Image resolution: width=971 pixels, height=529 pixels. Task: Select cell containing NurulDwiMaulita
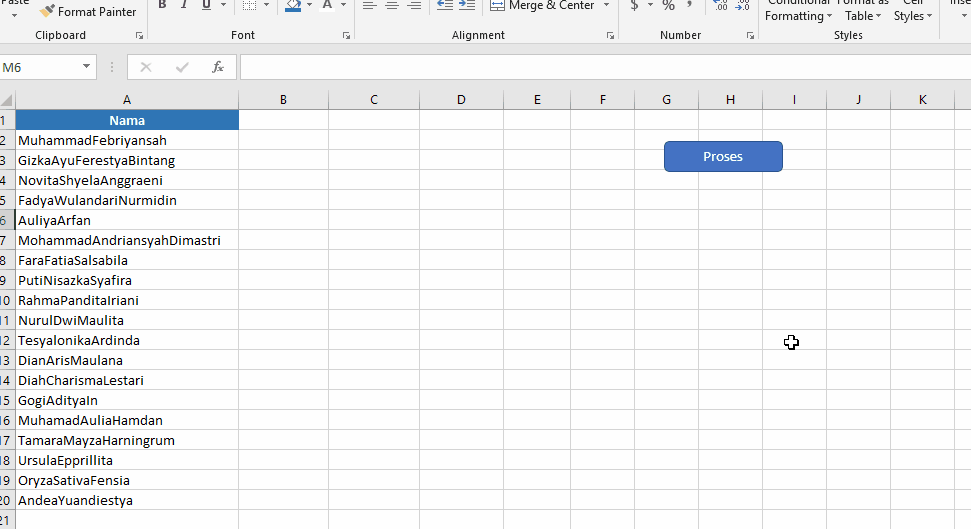click(x=127, y=320)
